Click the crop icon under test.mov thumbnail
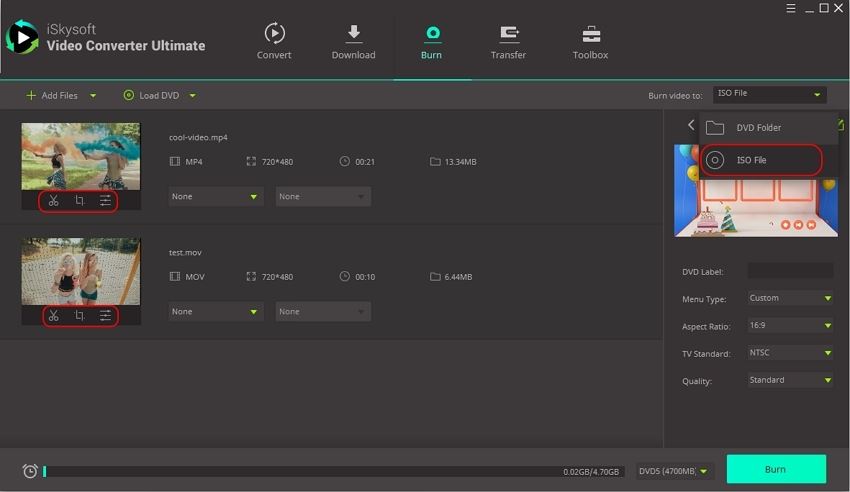Screen dimensions: 850x492 [80, 316]
